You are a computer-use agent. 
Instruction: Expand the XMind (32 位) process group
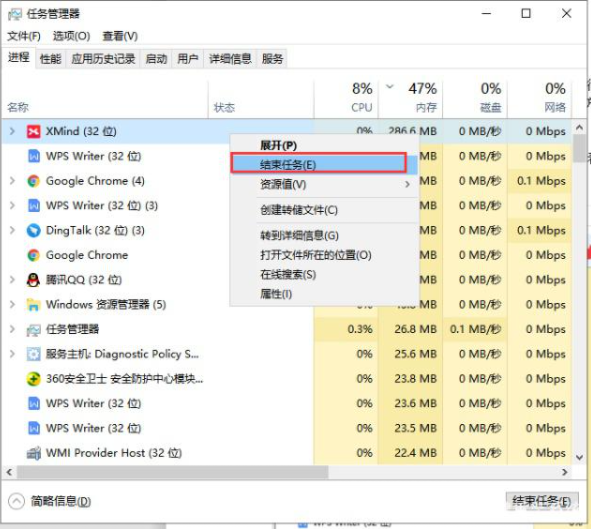pyautogui.click(x=12, y=131)
